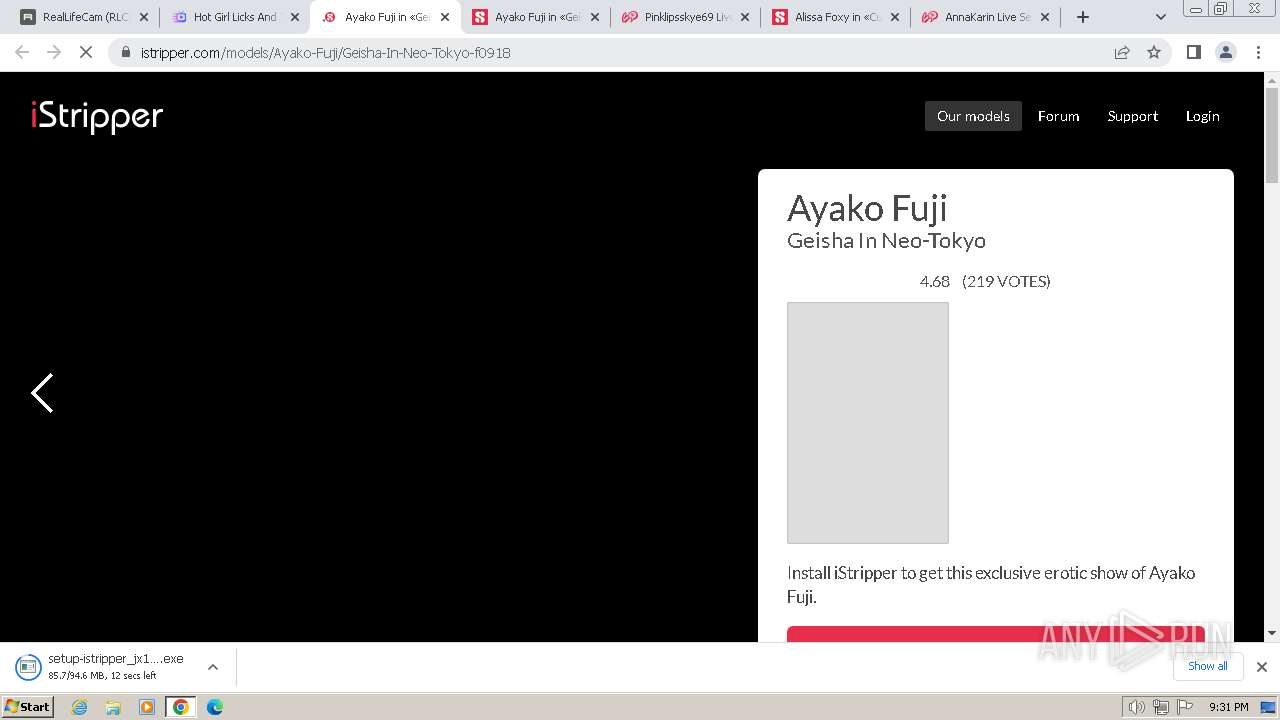The width and height of the screenshot is (1280, 720).
Task: Click the iStripper logo
Action: point(97,117)
